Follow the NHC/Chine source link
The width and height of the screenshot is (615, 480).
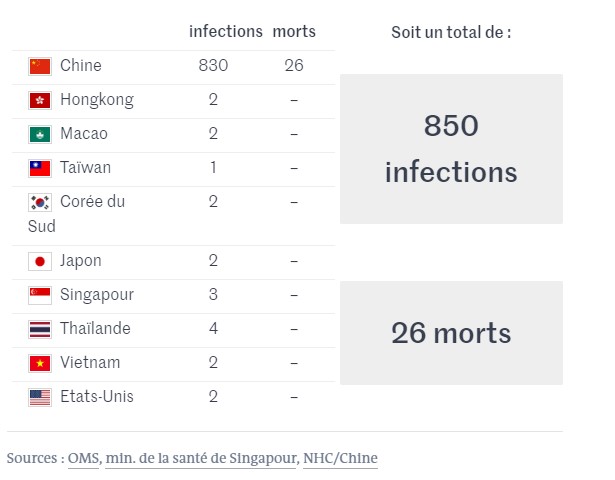341,459
